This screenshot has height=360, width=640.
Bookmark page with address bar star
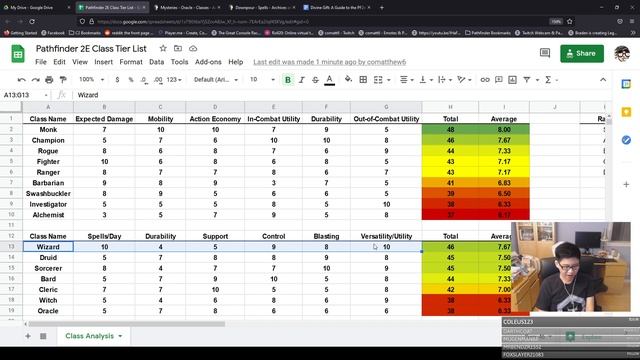pos(569,21)
